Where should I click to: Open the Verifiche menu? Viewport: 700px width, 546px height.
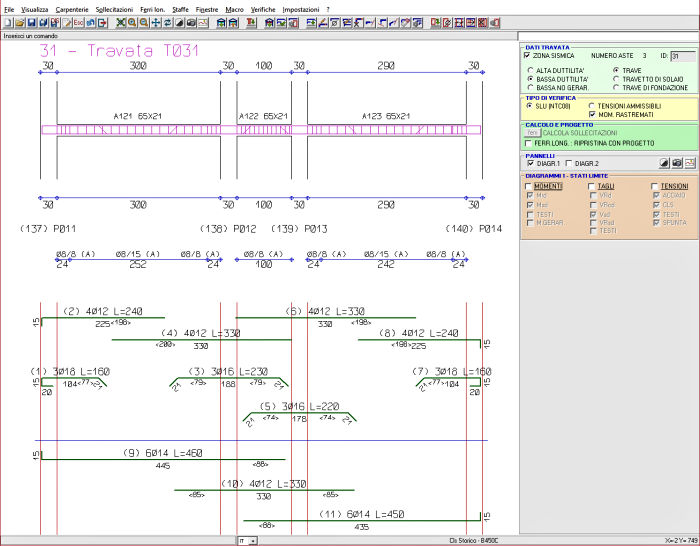[263, 9]
